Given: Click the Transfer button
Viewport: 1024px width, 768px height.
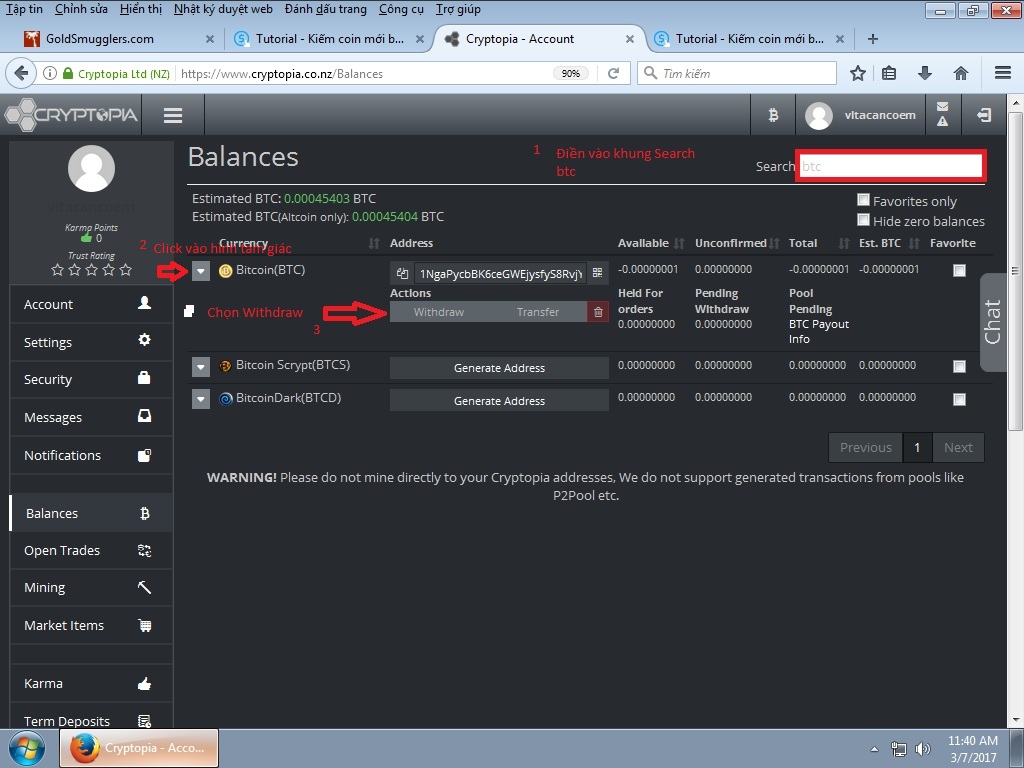Looking at the screenshot, I should (537, 312).
